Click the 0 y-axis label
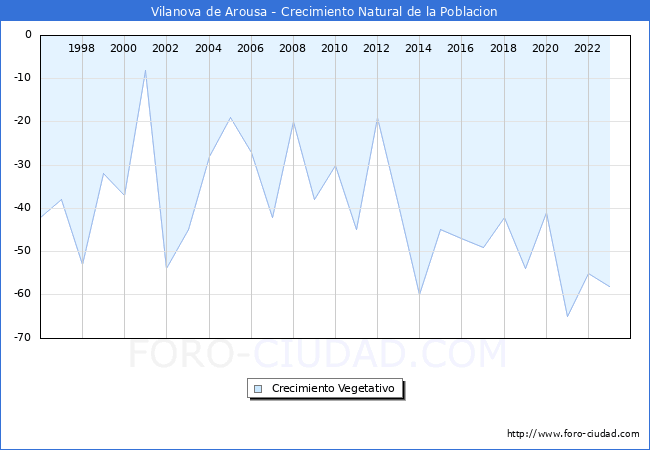Viewport: 650px width, 450px height. pyautogui.click(x=28, y=35)
